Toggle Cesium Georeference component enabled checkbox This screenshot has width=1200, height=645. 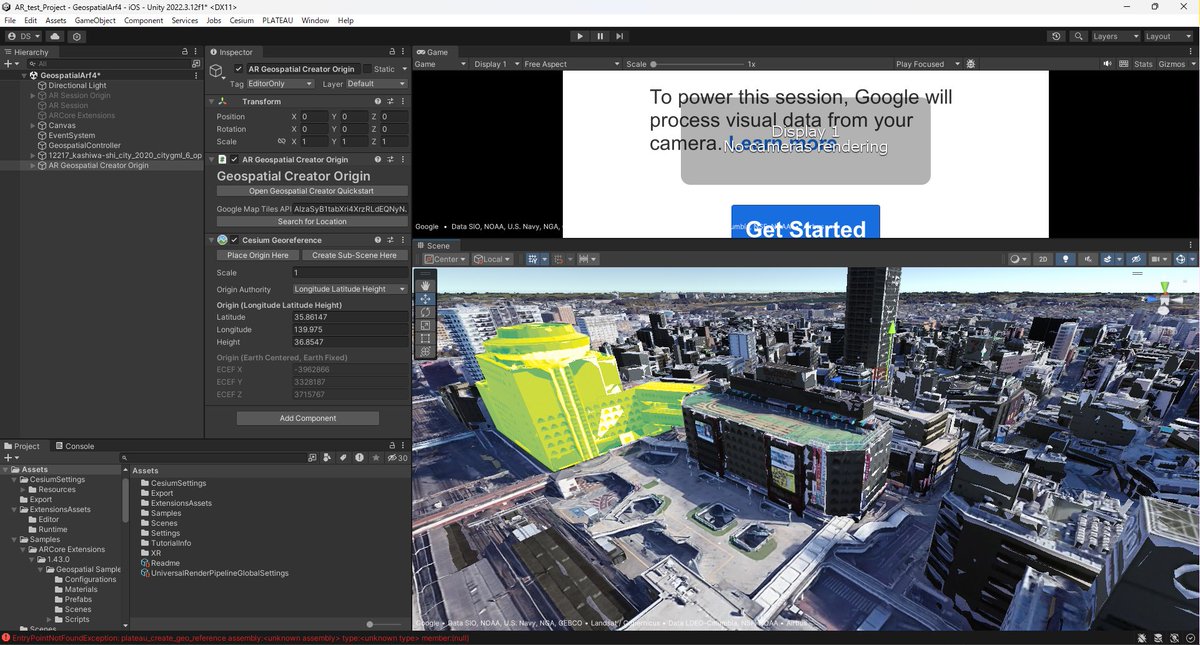click(235, 240)
